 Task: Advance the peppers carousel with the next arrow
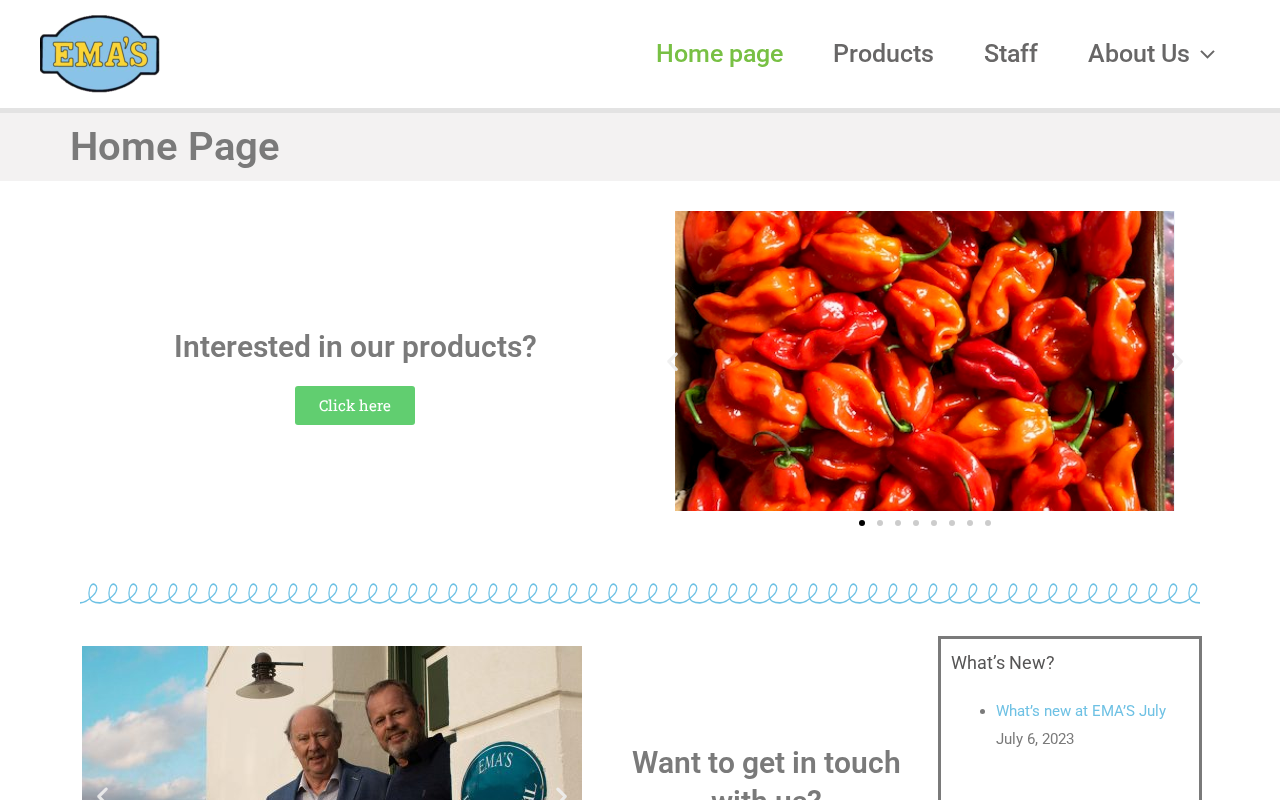(x=1177, y=362)
